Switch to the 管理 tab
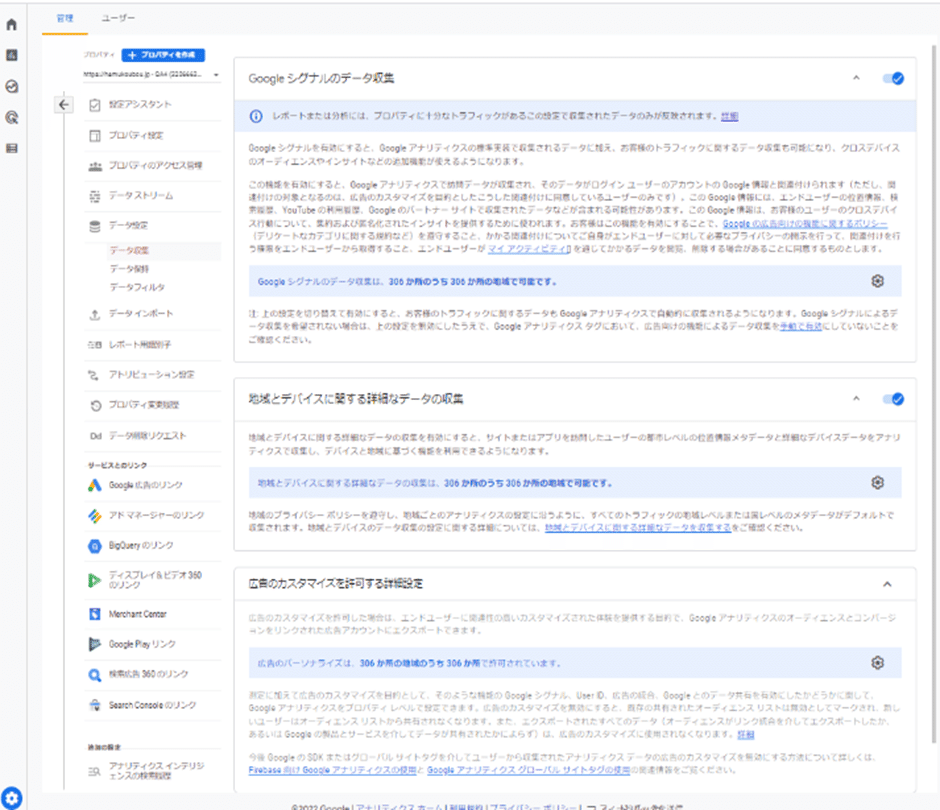This screenshot has width=940, height=810. point(65,19)
